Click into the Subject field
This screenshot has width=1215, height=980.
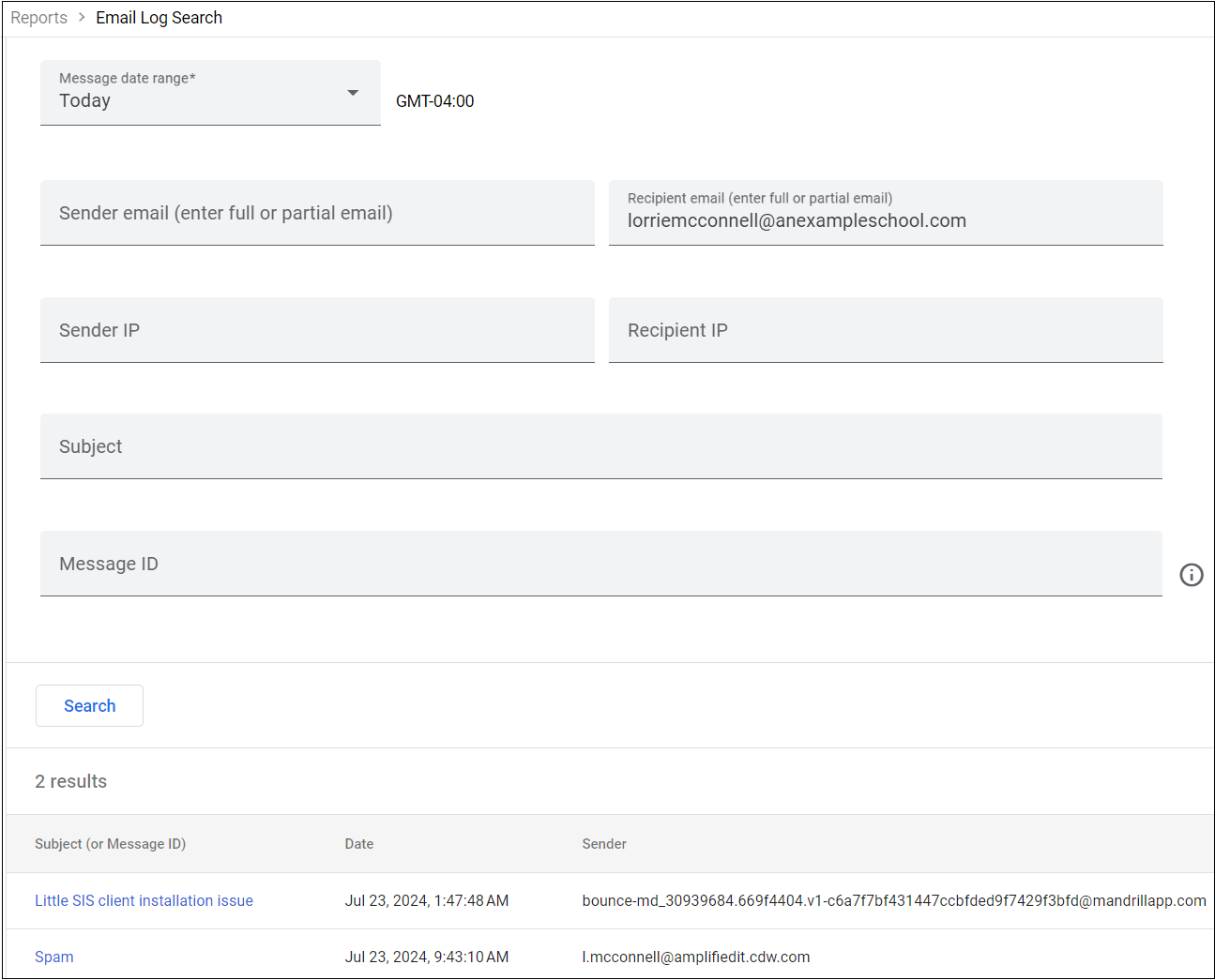[601, 446]
